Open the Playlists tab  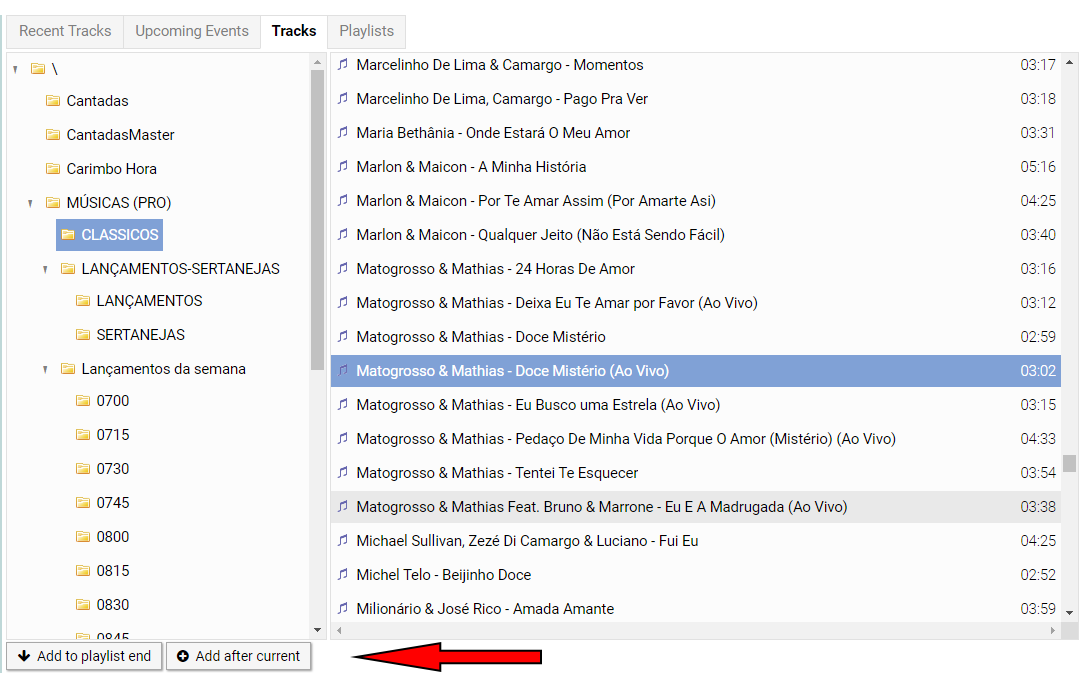(x=366, y=31)
